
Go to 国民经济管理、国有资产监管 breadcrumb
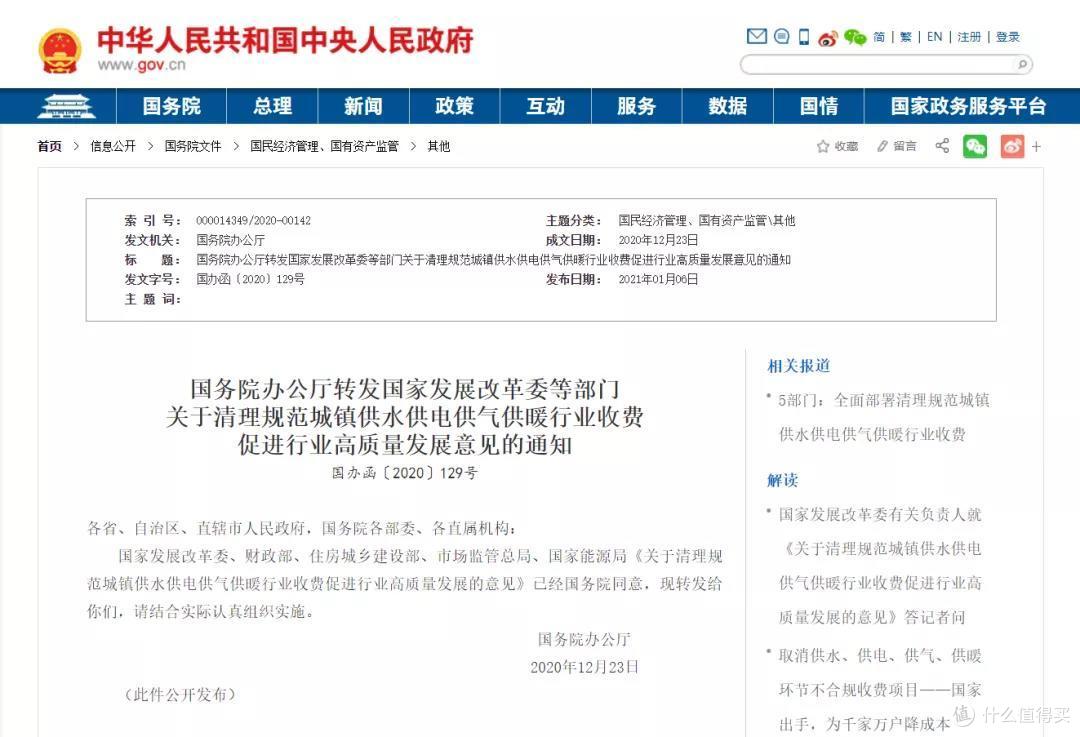324,146
